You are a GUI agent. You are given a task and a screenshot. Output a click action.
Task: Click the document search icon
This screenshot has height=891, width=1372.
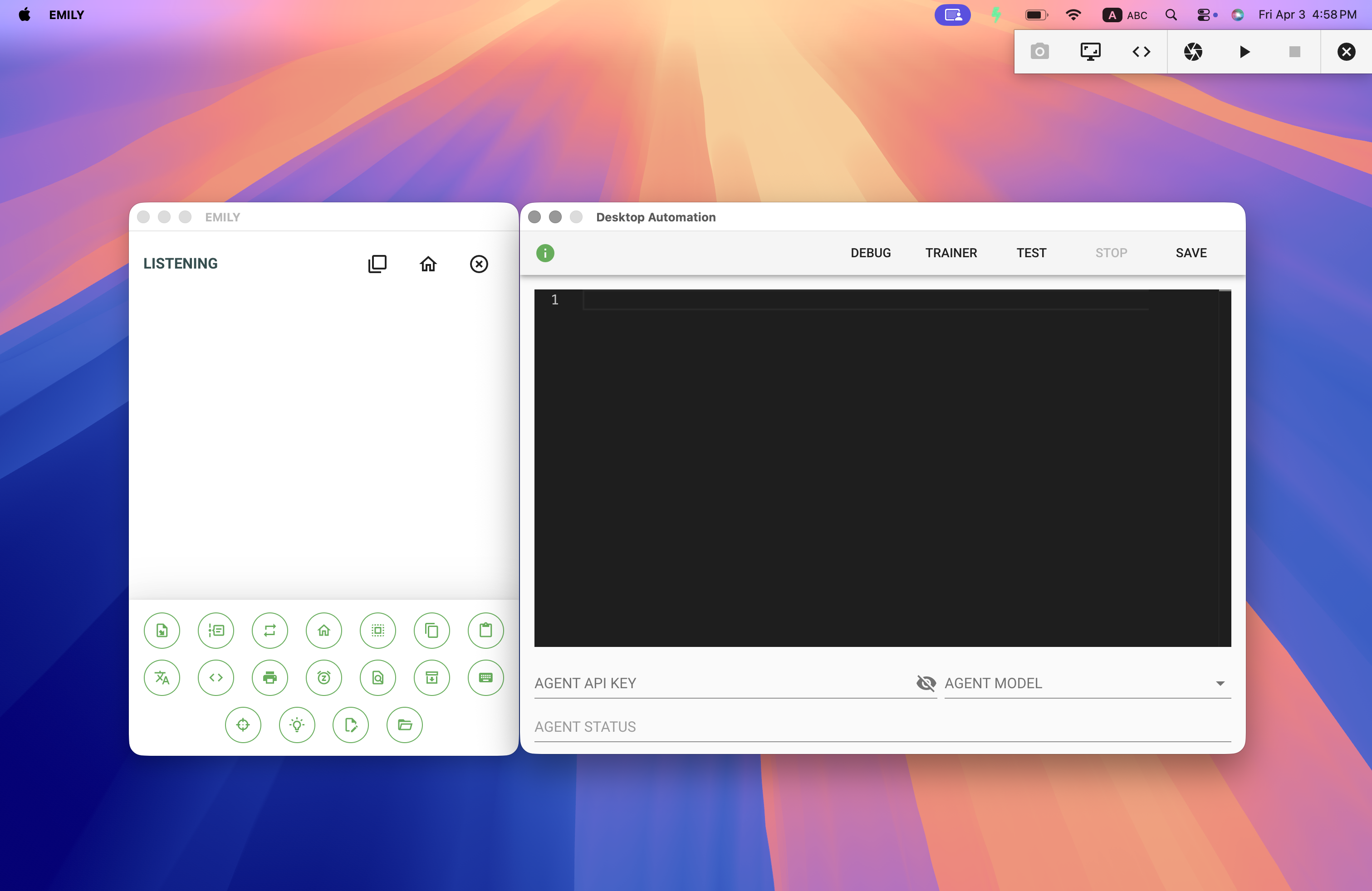377,678
